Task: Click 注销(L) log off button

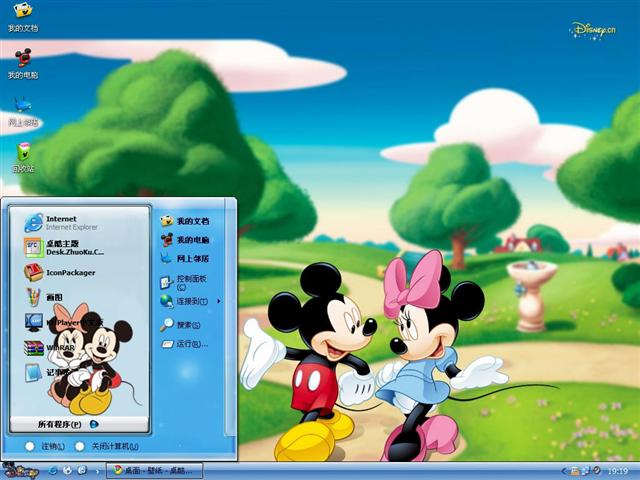Action: tap(45, 447)
